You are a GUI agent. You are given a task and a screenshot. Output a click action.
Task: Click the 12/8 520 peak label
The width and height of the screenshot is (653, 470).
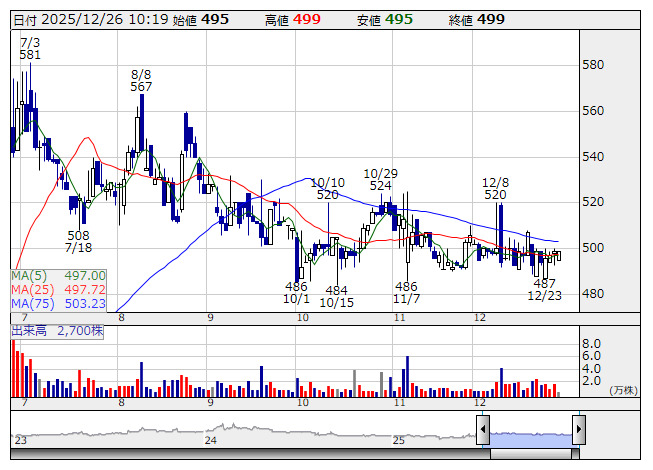(495, 188)
